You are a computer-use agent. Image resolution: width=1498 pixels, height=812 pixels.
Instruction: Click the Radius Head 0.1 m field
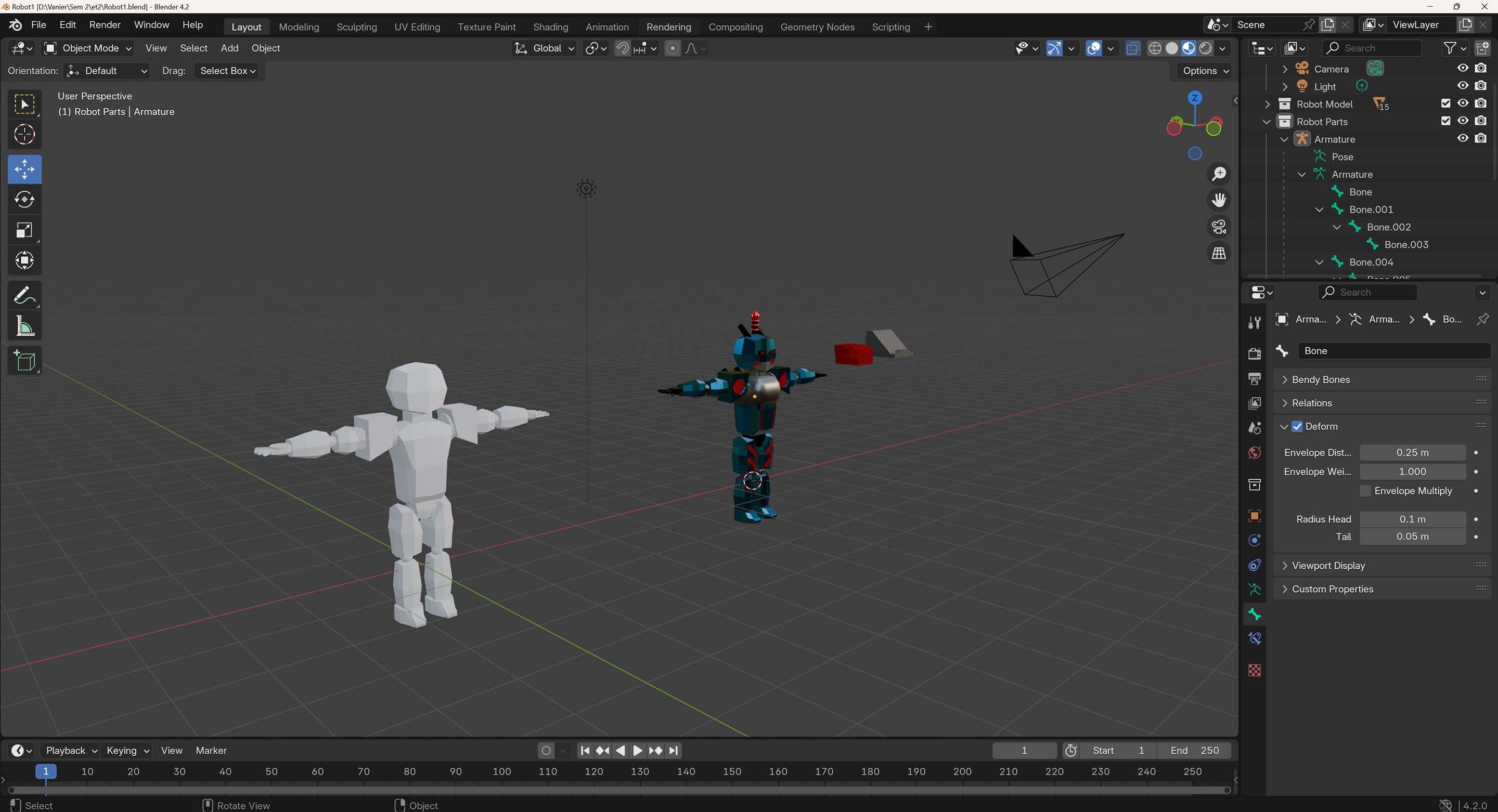(x=1413, y=520)
